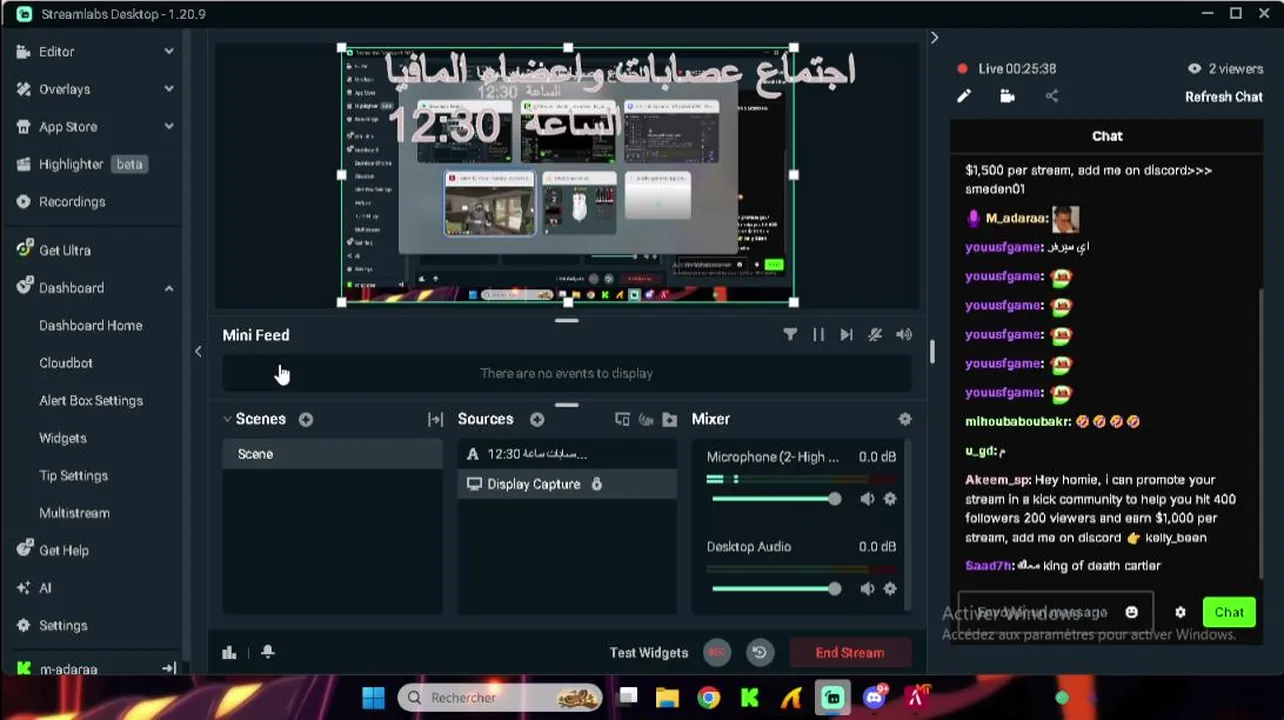Select the Scene item in Scenes list
This screenshot has width=1284, height=720.
332,454
